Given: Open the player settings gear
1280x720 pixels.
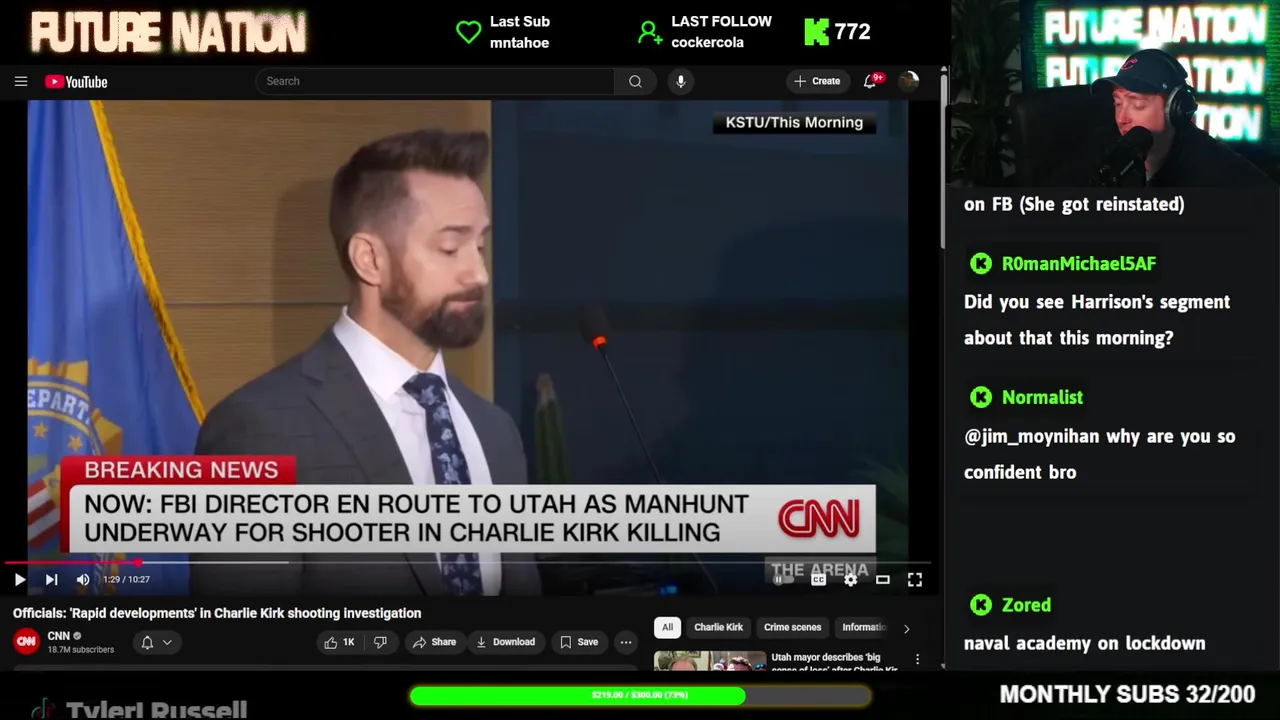Looking at the screenshot, I should tap(850, 579).
